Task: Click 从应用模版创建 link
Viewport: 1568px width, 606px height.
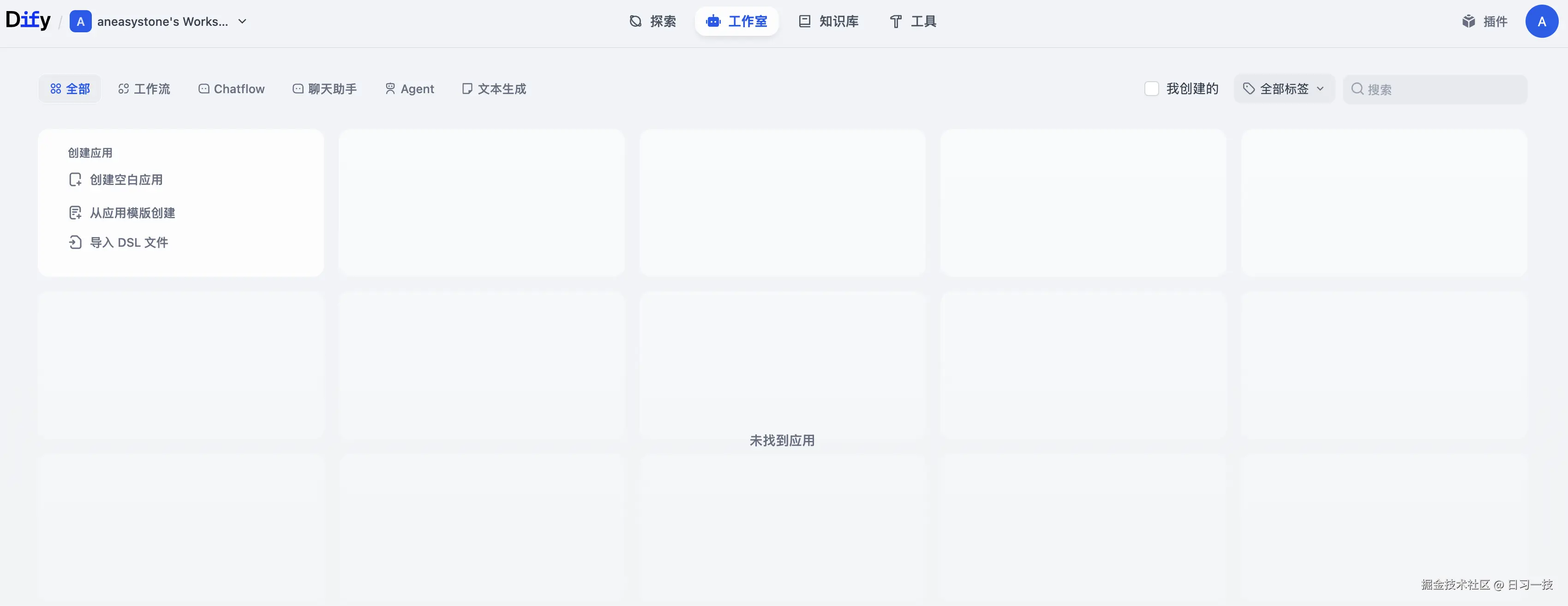Action: point(133,213)
